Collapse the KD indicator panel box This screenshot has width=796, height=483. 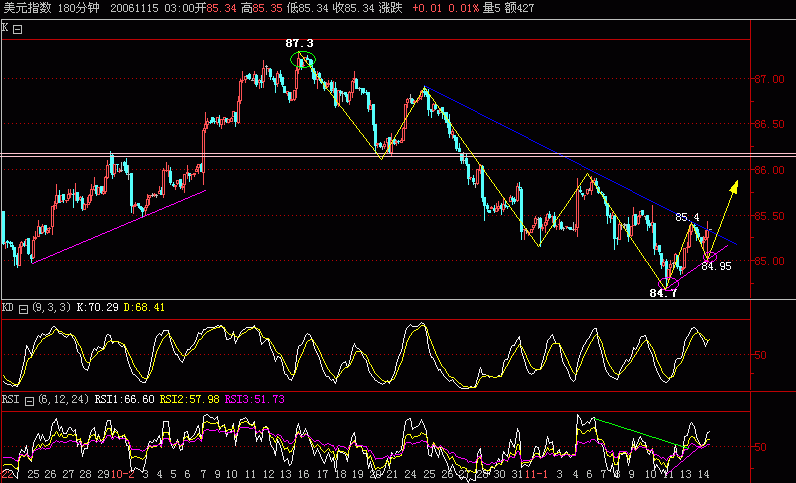pos(23,309)
